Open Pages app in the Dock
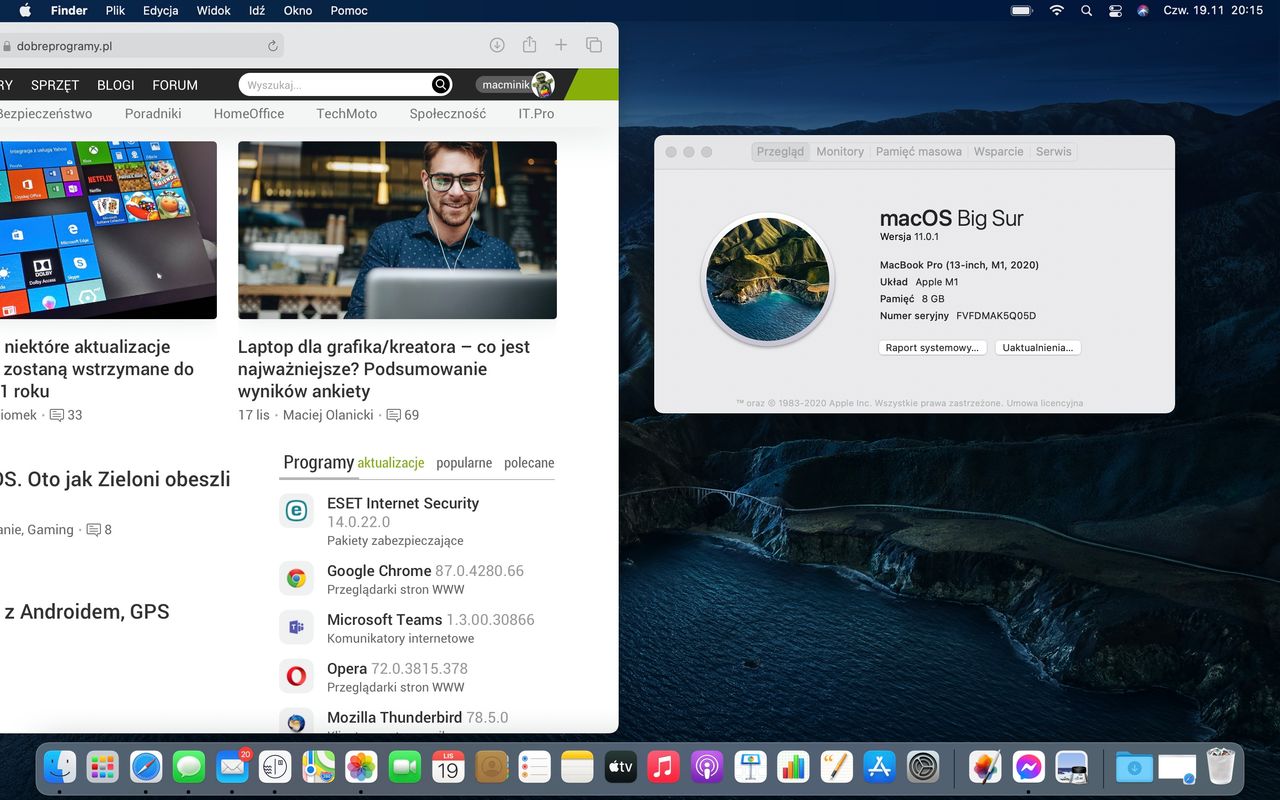The height and width of the screenshot is (800, 1280). pos(836,767)
